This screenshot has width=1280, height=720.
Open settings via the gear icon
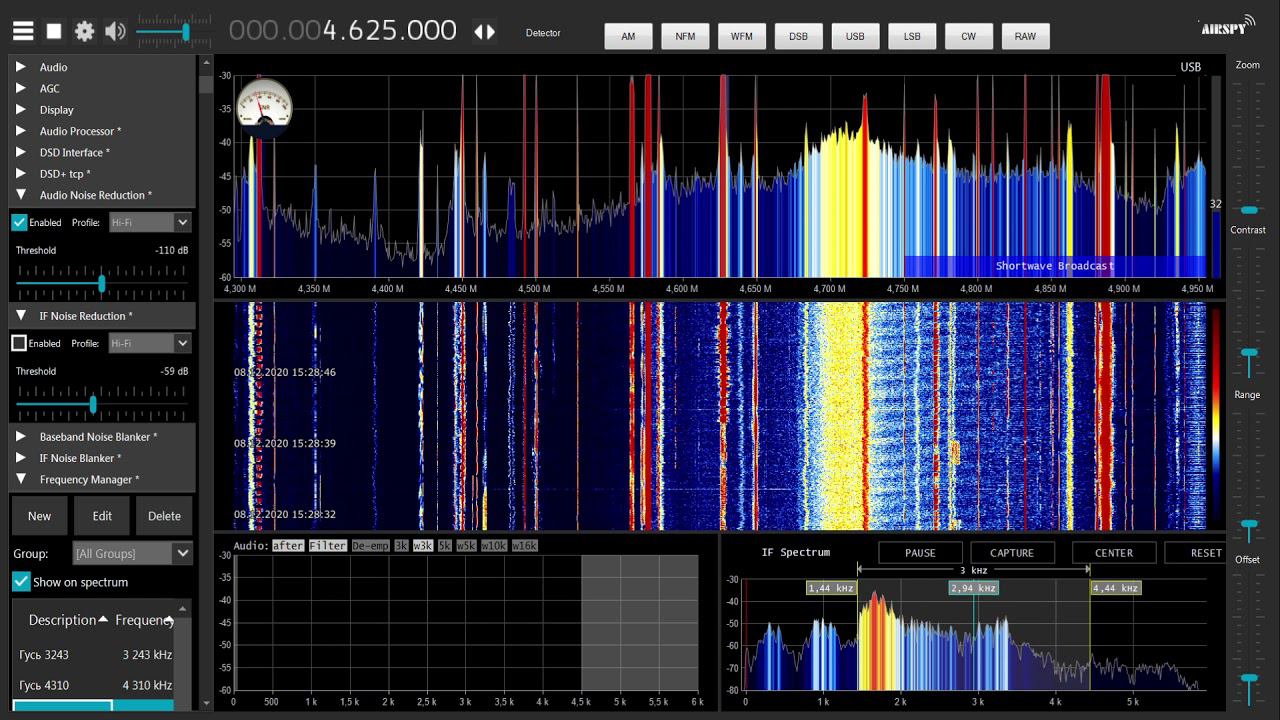coord(85,31)
